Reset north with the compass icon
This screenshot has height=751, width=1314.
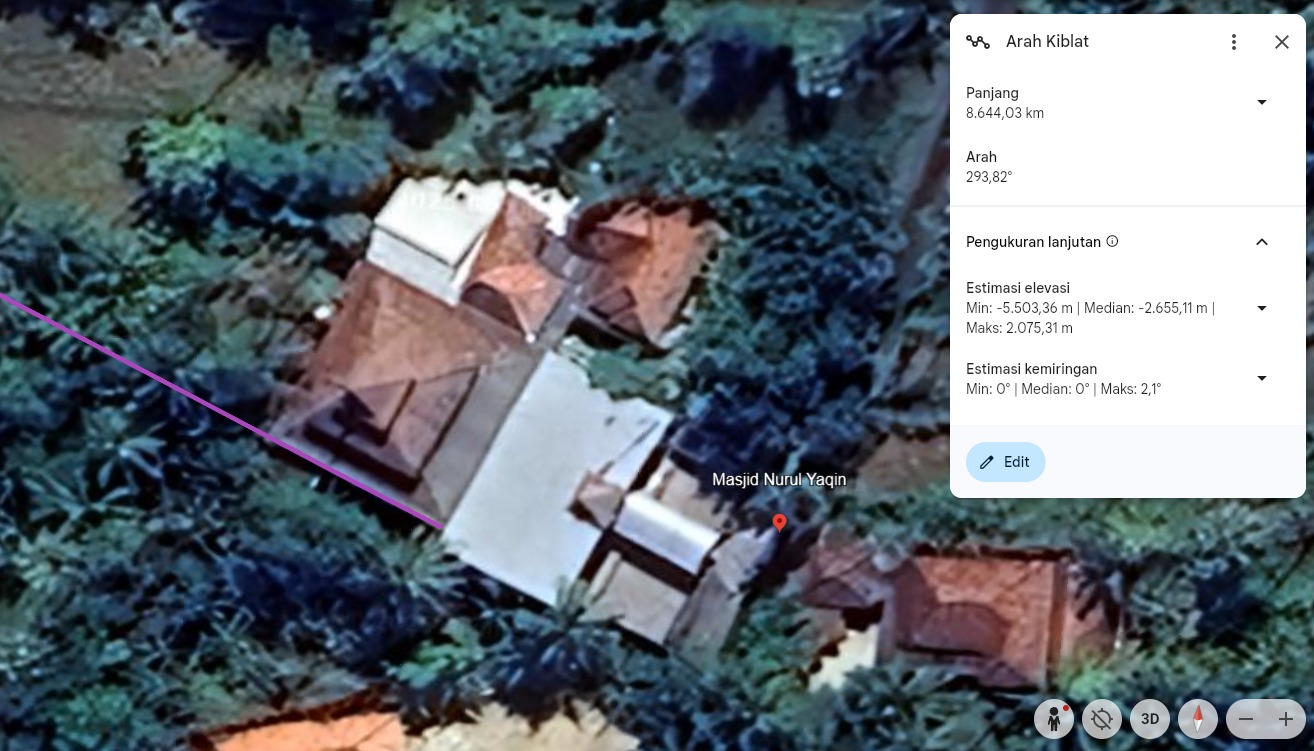[1198, 718]
